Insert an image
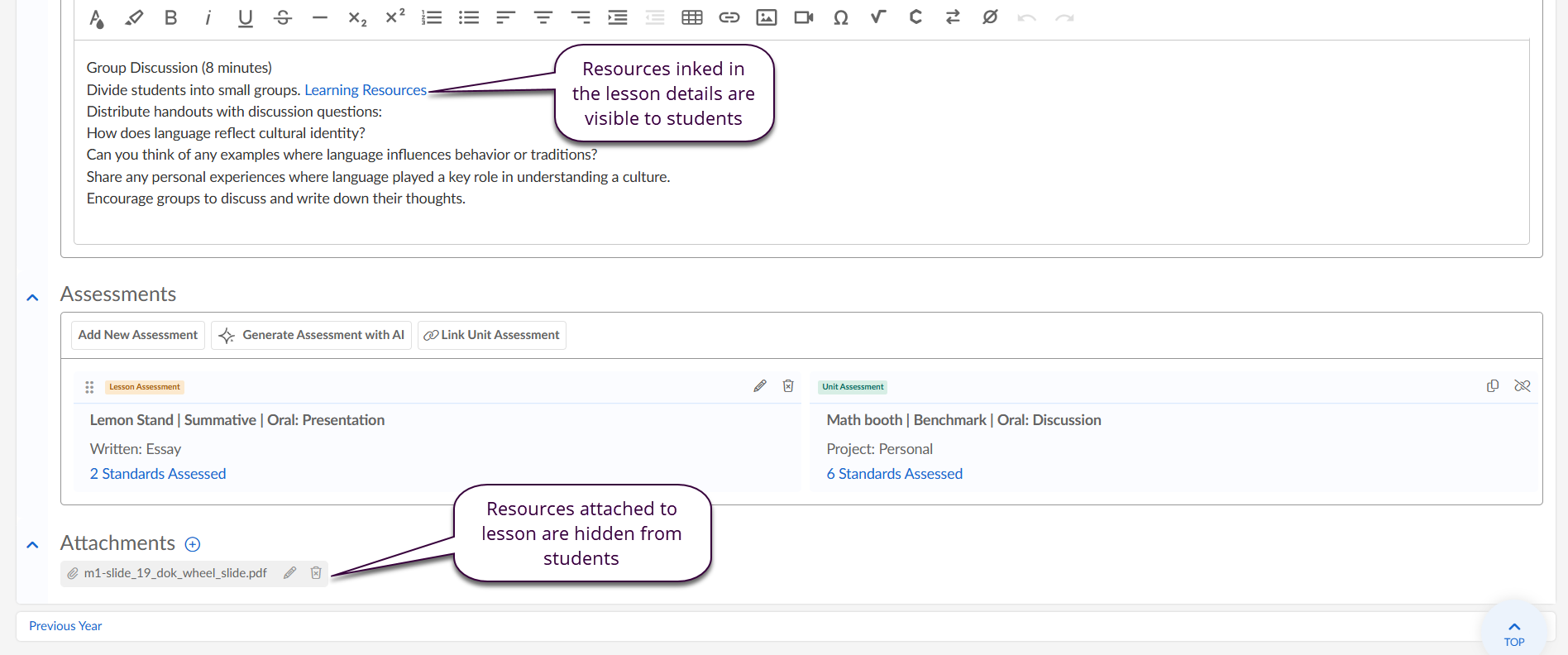The width and height of the screenshot is (1568, 655). [767, 17]
